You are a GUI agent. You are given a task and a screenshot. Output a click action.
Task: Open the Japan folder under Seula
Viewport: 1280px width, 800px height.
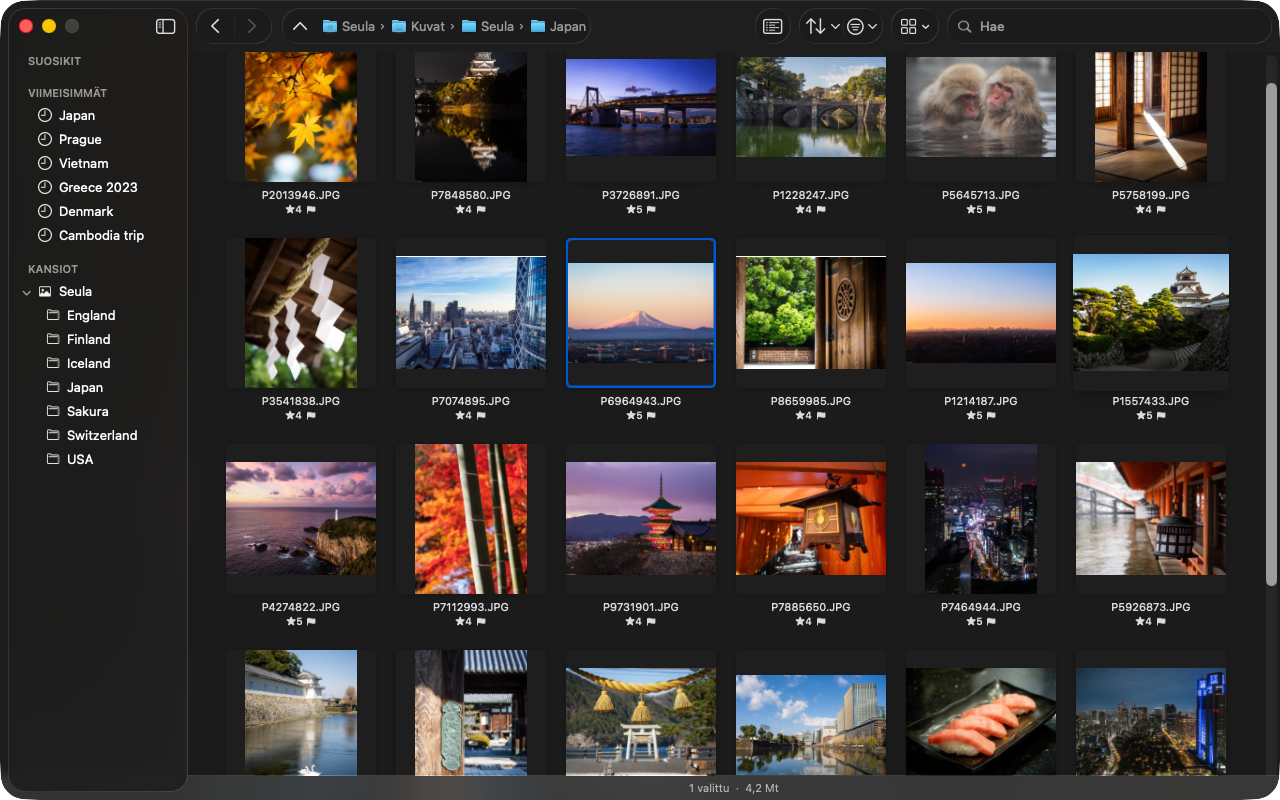(85, 387)
